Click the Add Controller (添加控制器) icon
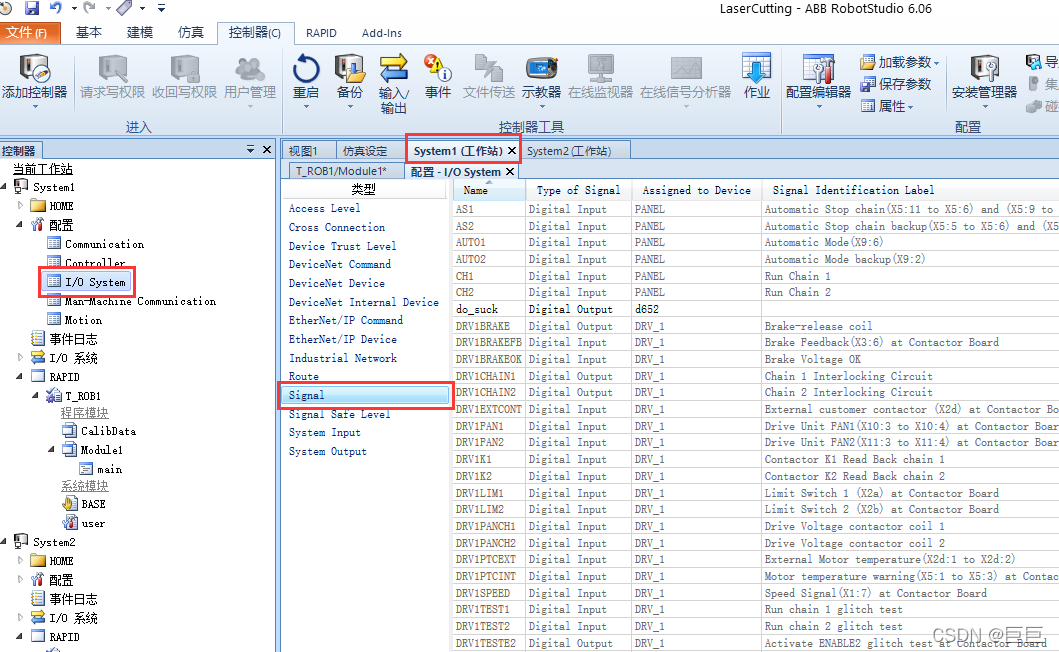1059x652 pixels. pos(34,70)
